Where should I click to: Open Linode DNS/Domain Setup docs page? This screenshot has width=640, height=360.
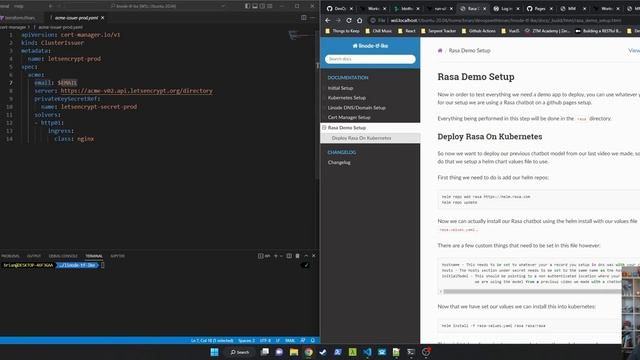356,108
